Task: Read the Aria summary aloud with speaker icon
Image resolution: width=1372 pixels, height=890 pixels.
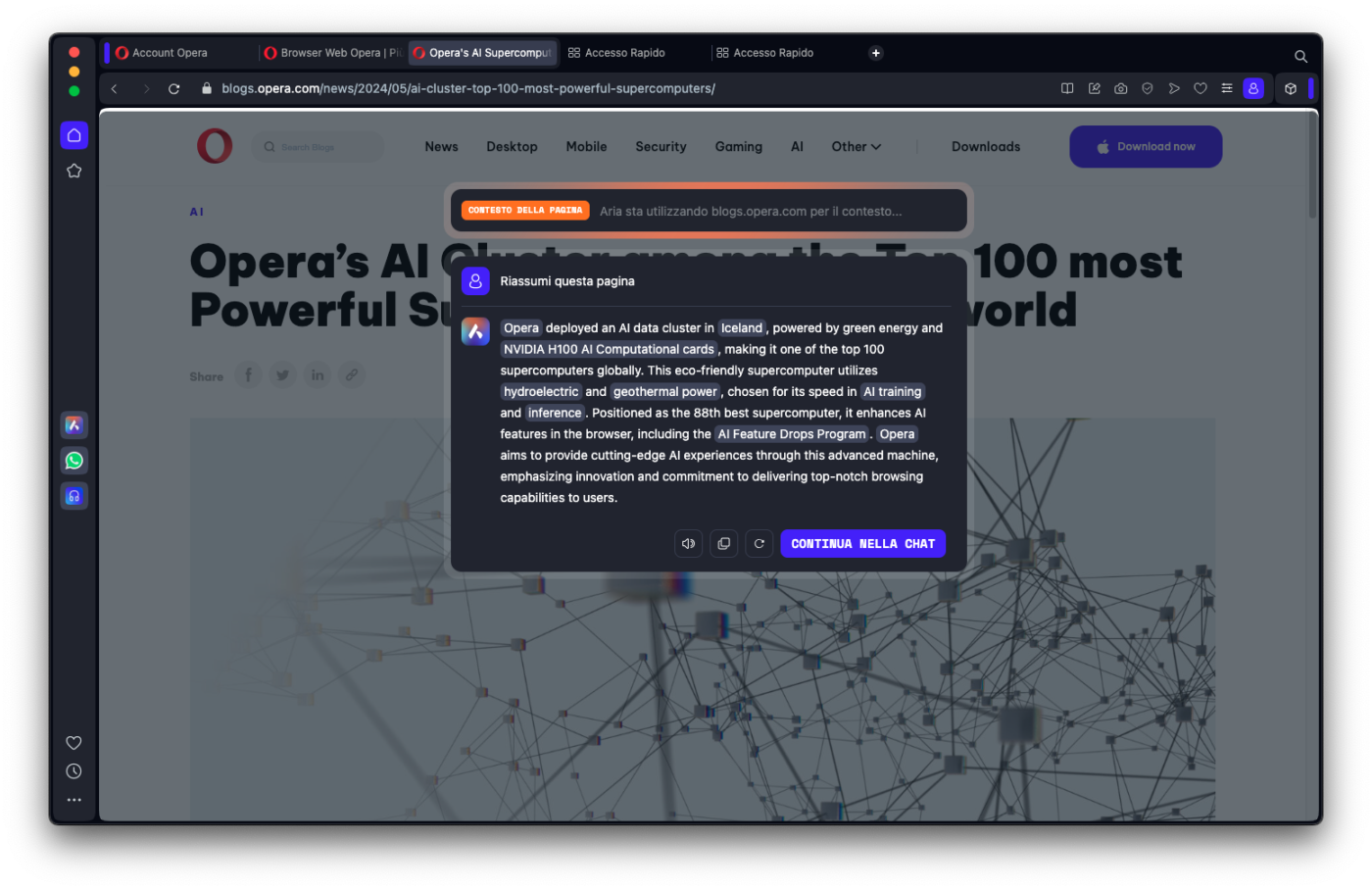Action: 689,543
